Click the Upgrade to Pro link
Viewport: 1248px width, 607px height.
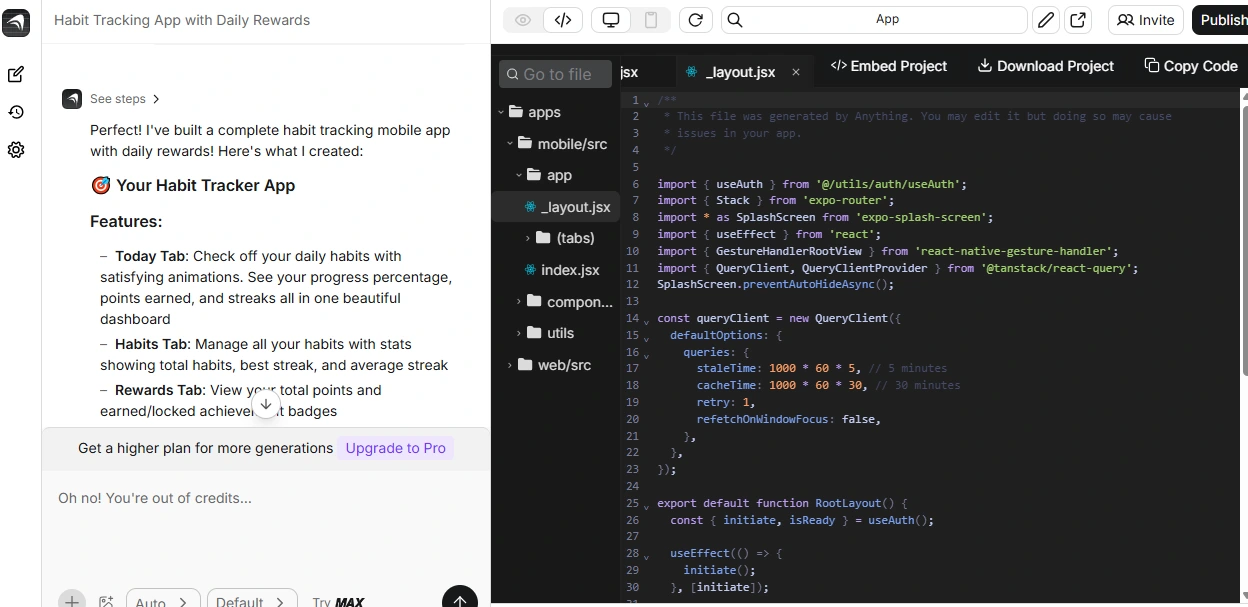point(396,448)
